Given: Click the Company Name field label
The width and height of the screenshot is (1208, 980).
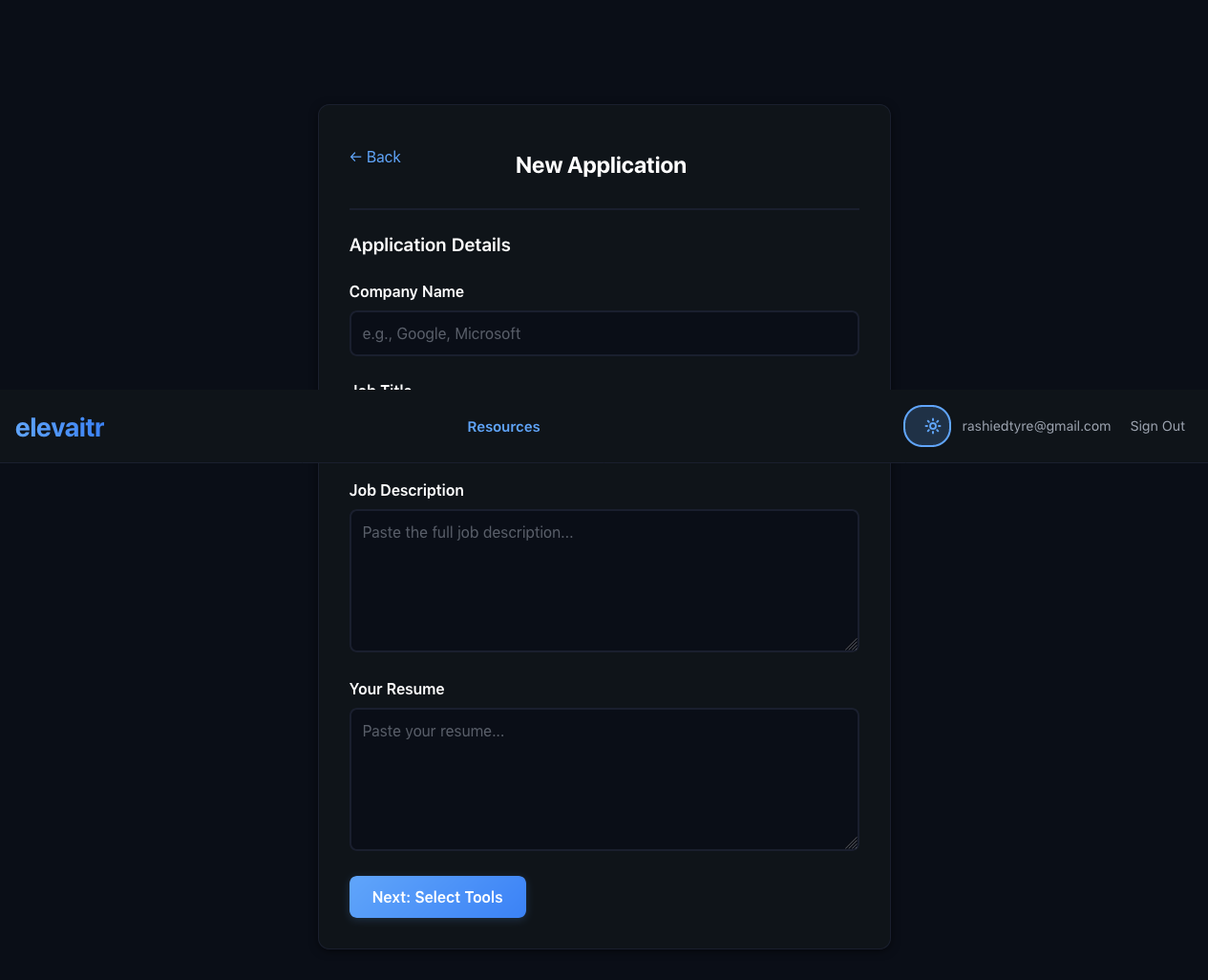Looking at the screenshot, I should coord(406,291).
